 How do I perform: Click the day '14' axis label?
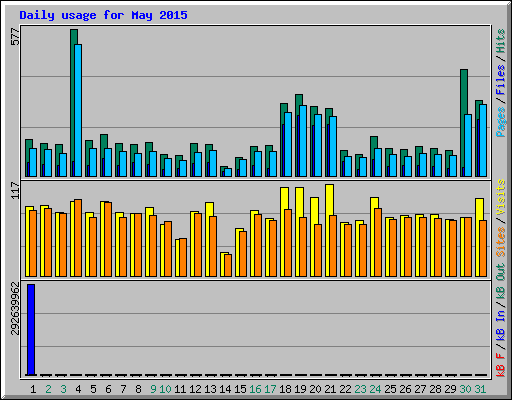[x=225, y=389]
